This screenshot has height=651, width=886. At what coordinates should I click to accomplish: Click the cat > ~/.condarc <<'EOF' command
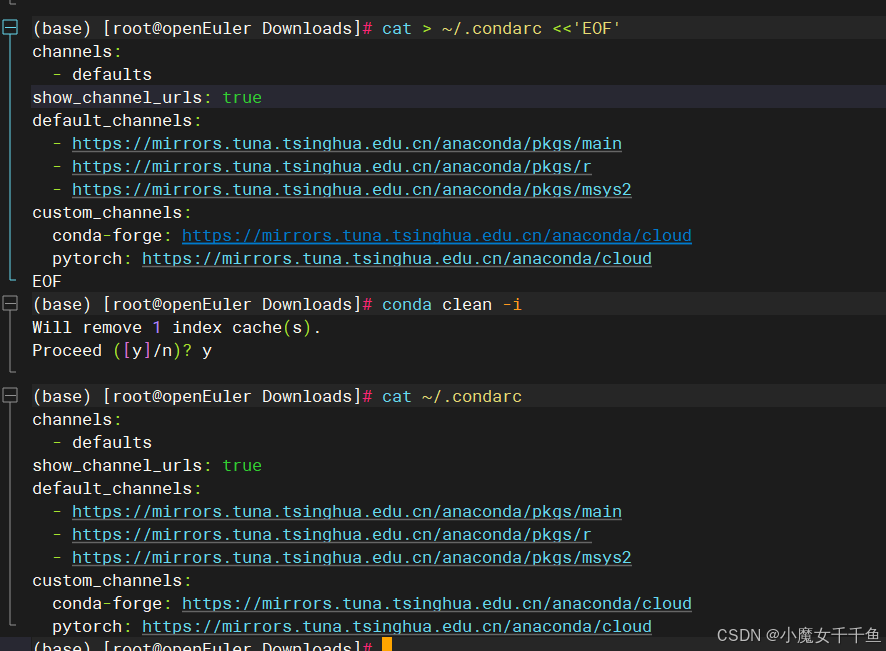pyautogui.click(x=501, y=28)
